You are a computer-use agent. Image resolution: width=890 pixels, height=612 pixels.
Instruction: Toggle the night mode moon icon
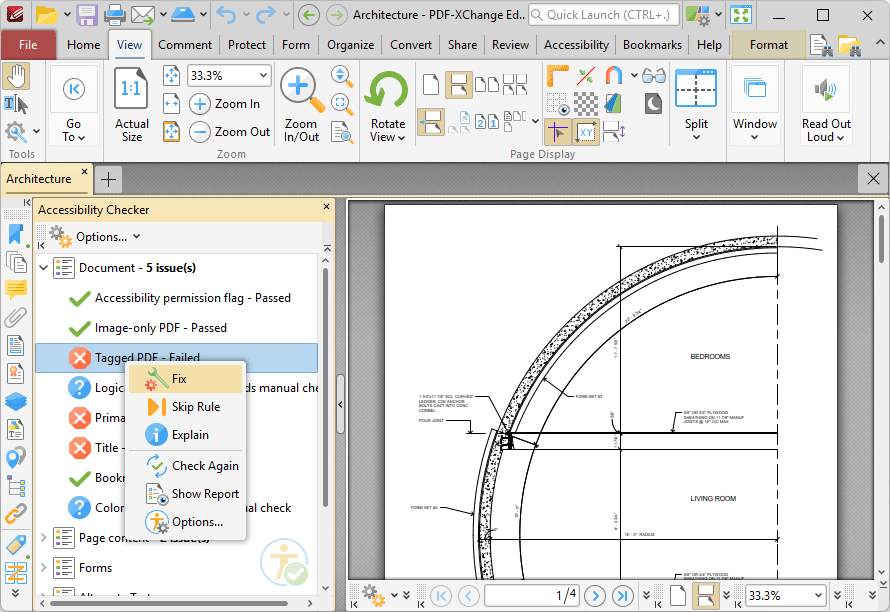coord(653,104)
